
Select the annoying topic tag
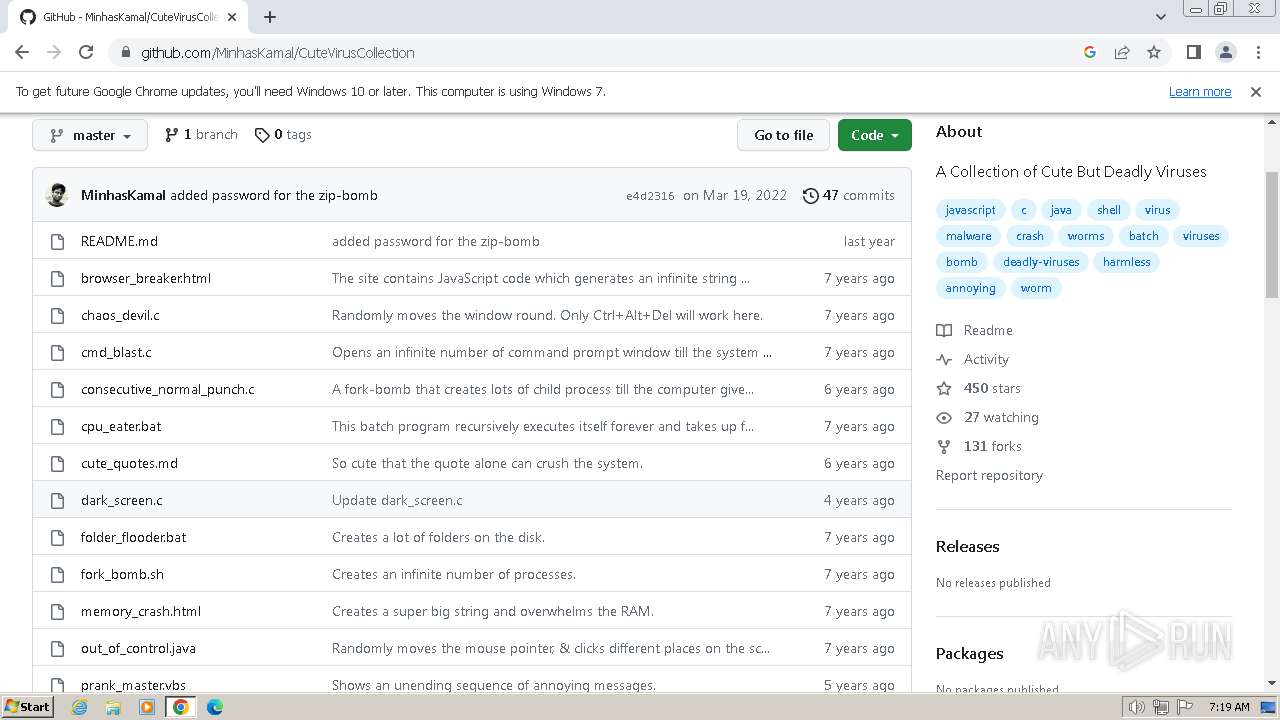click(x=971, y=288)
